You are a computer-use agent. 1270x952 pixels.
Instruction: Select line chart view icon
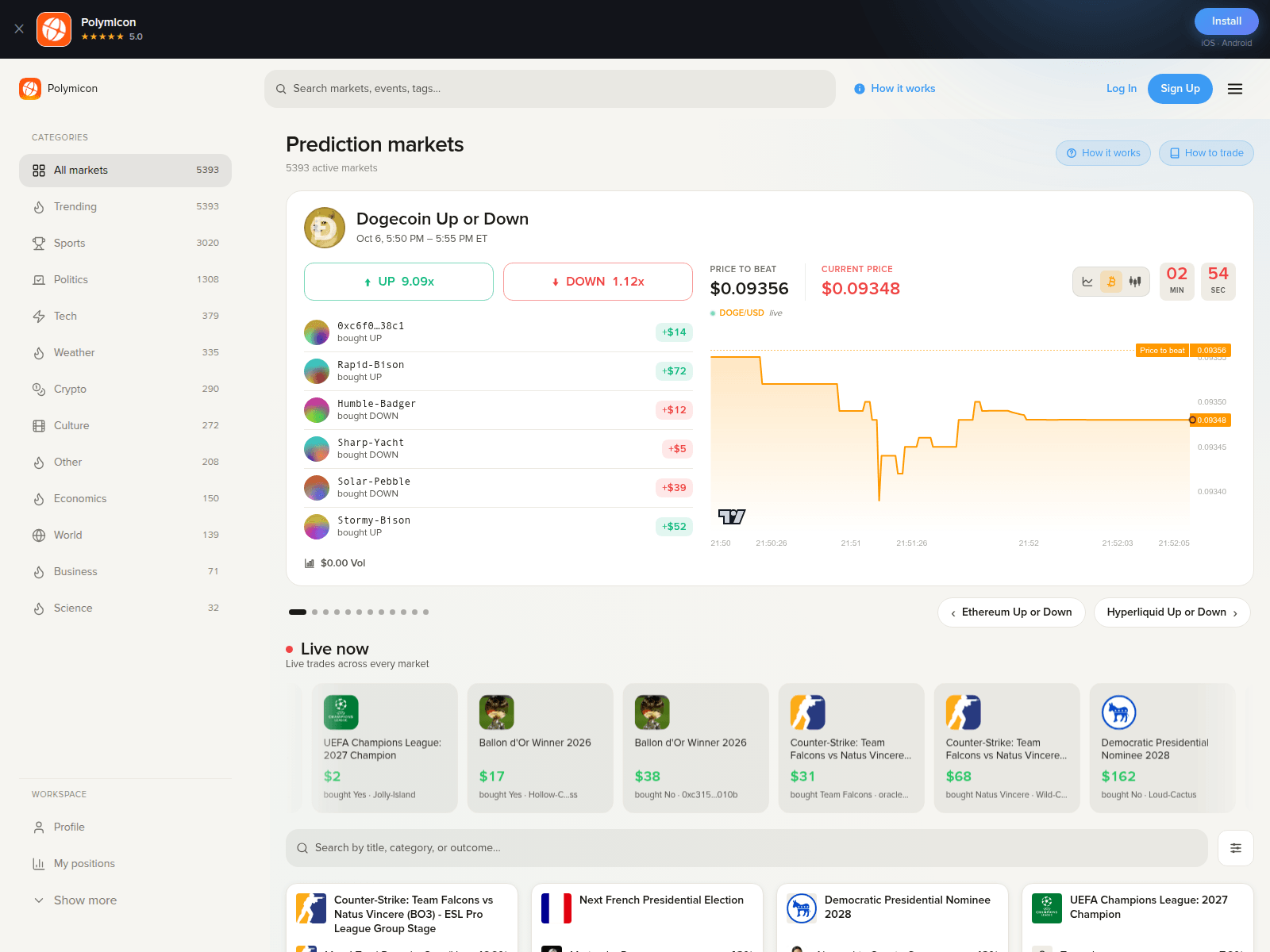tap(1087, 282)
